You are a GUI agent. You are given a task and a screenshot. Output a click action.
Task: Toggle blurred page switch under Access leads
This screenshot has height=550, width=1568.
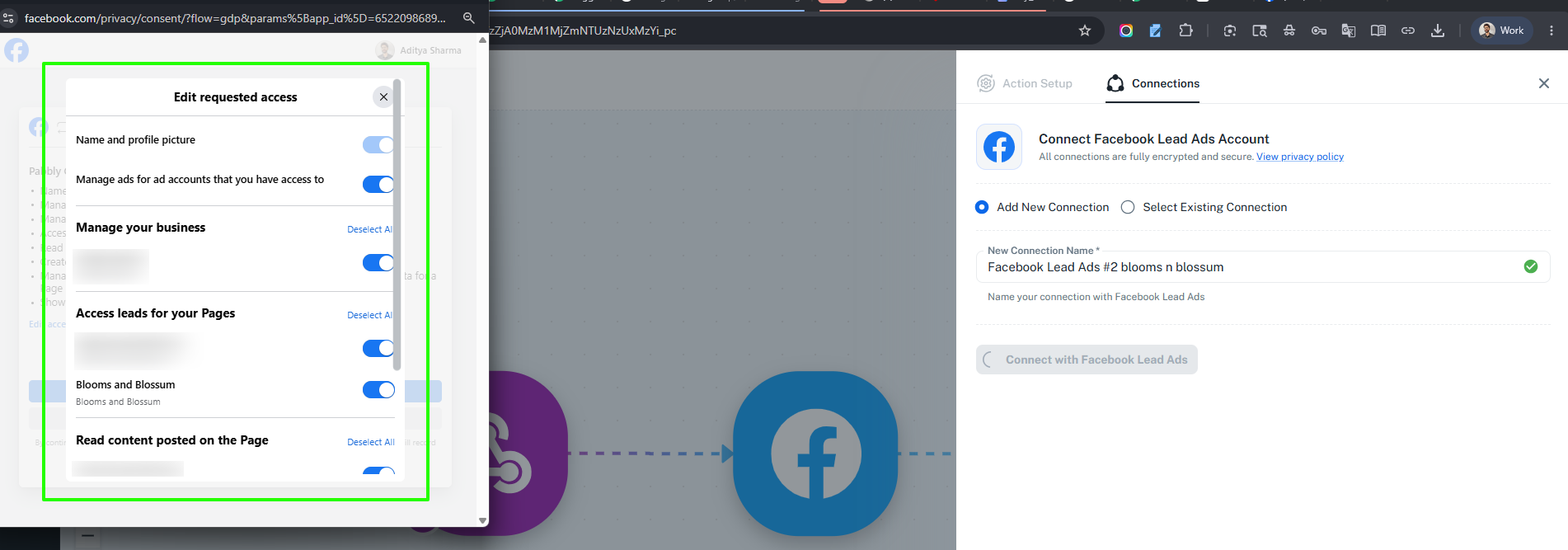378,348
